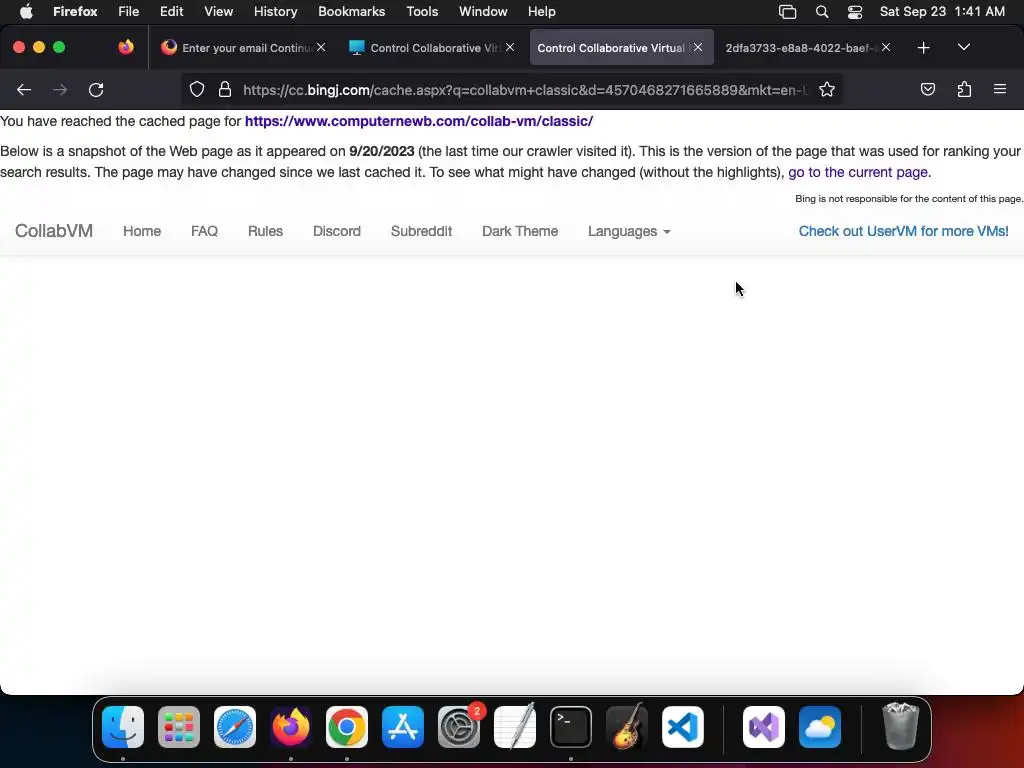Open the App Store from Dock
Image resolution: width=1024 pixels, height=768 pixels.
403,727
